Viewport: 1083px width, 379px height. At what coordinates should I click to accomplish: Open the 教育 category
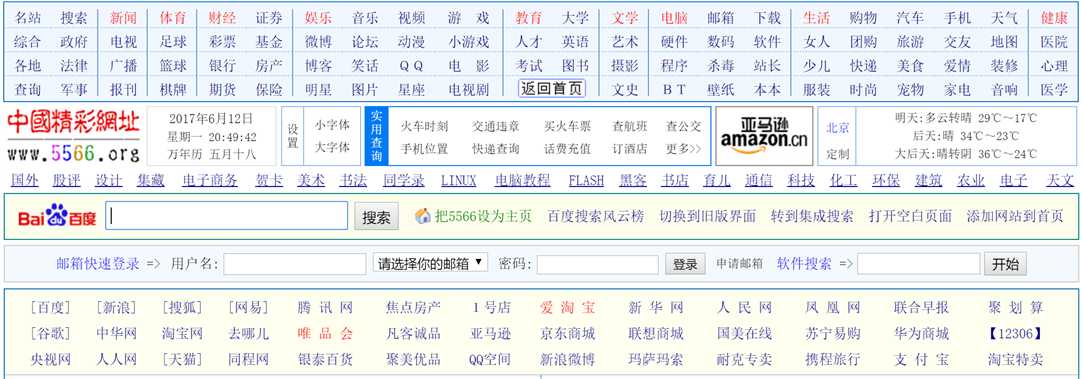[x=529, y=18]
